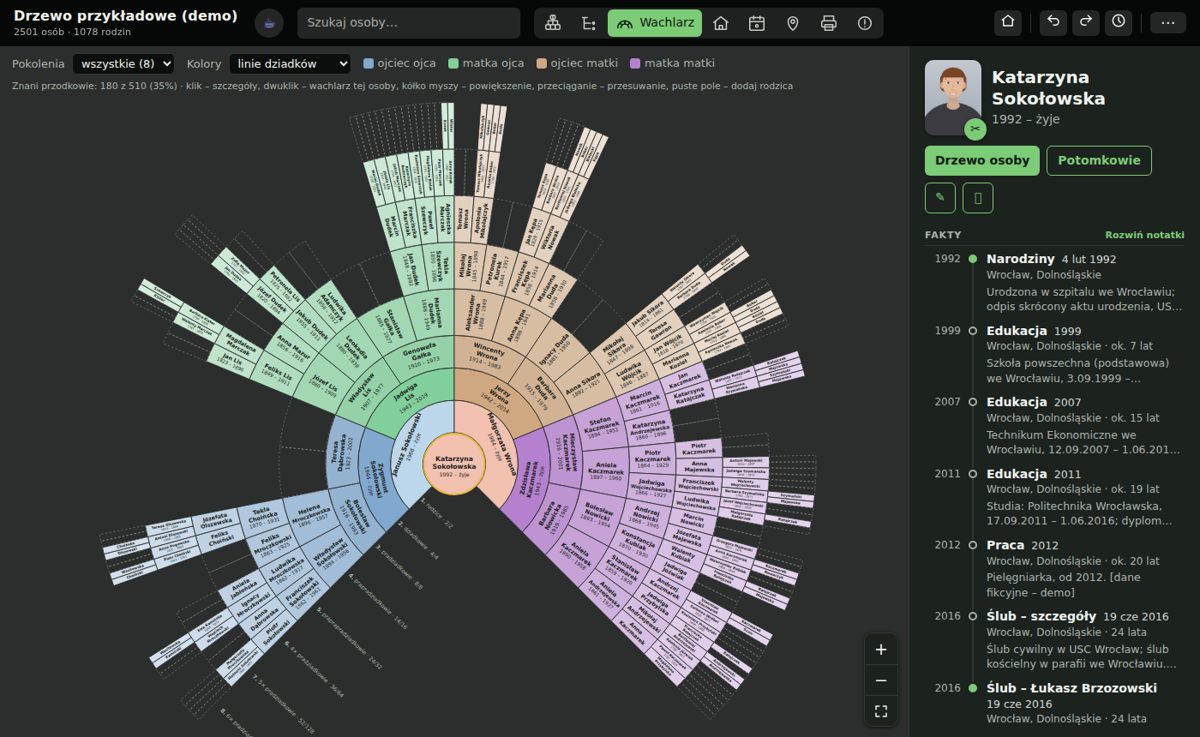Open the 2012 Praca timeline entry

tap(1054, 570)
